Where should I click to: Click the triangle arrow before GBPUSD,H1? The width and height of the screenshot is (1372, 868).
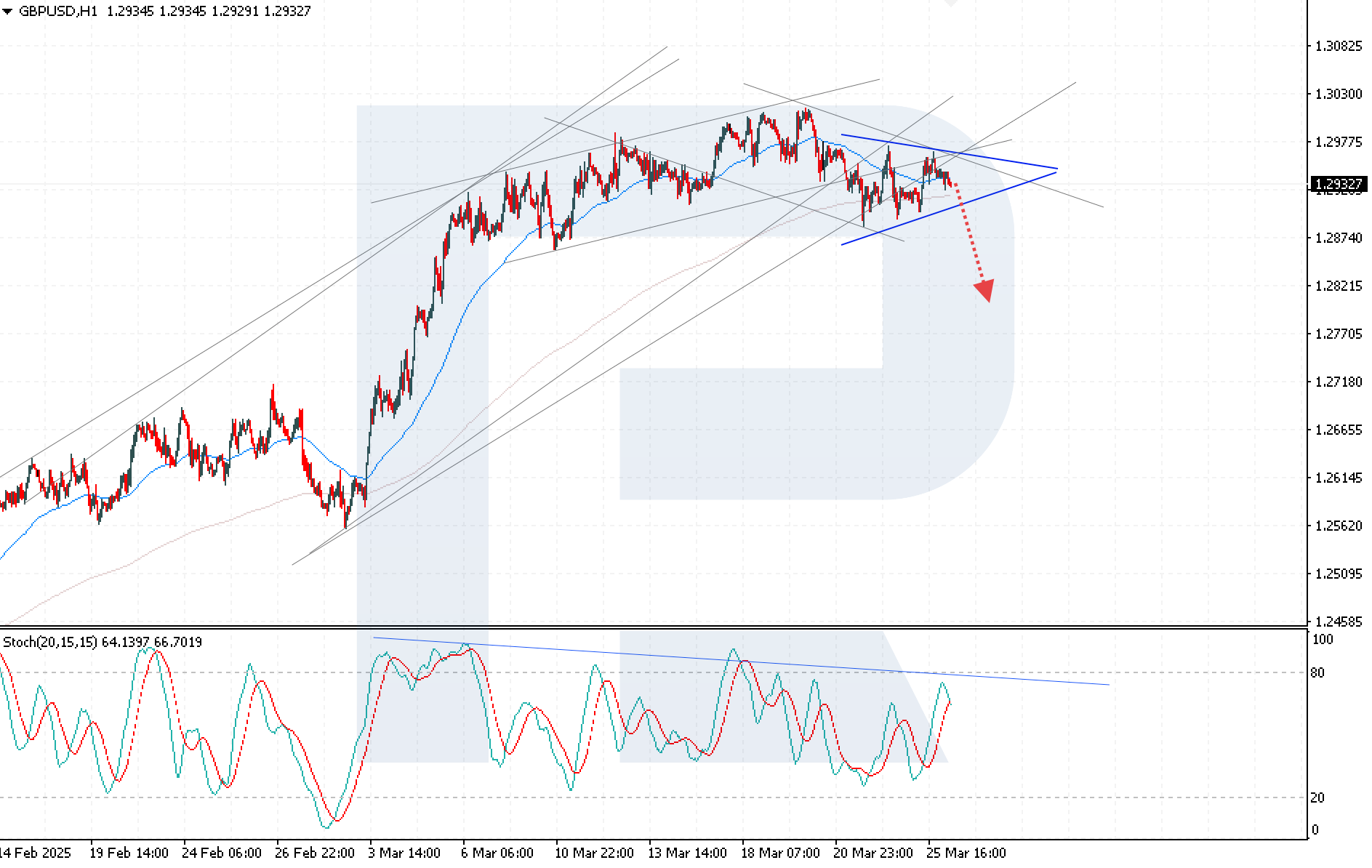[7, 12]
